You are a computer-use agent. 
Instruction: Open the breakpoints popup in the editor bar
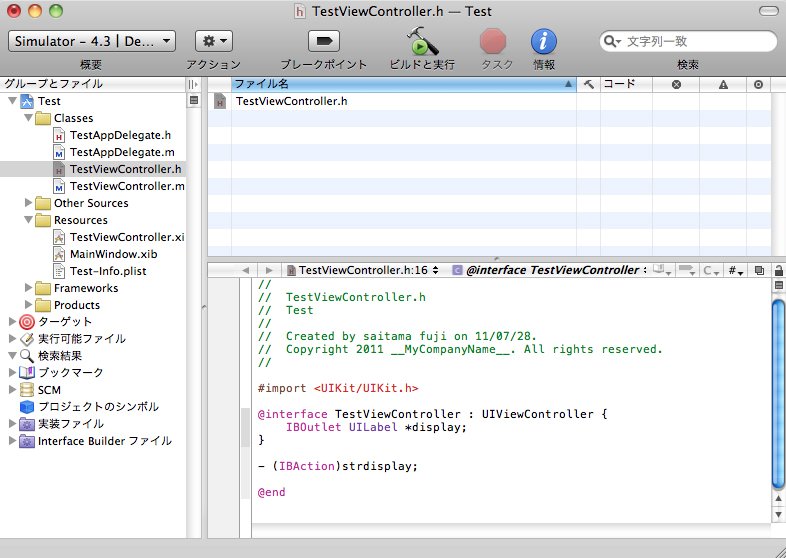pos(686,270)
